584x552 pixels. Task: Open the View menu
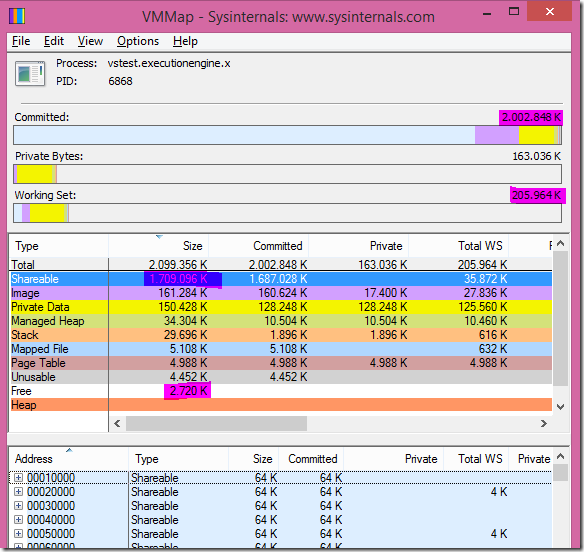click(90, 41)
